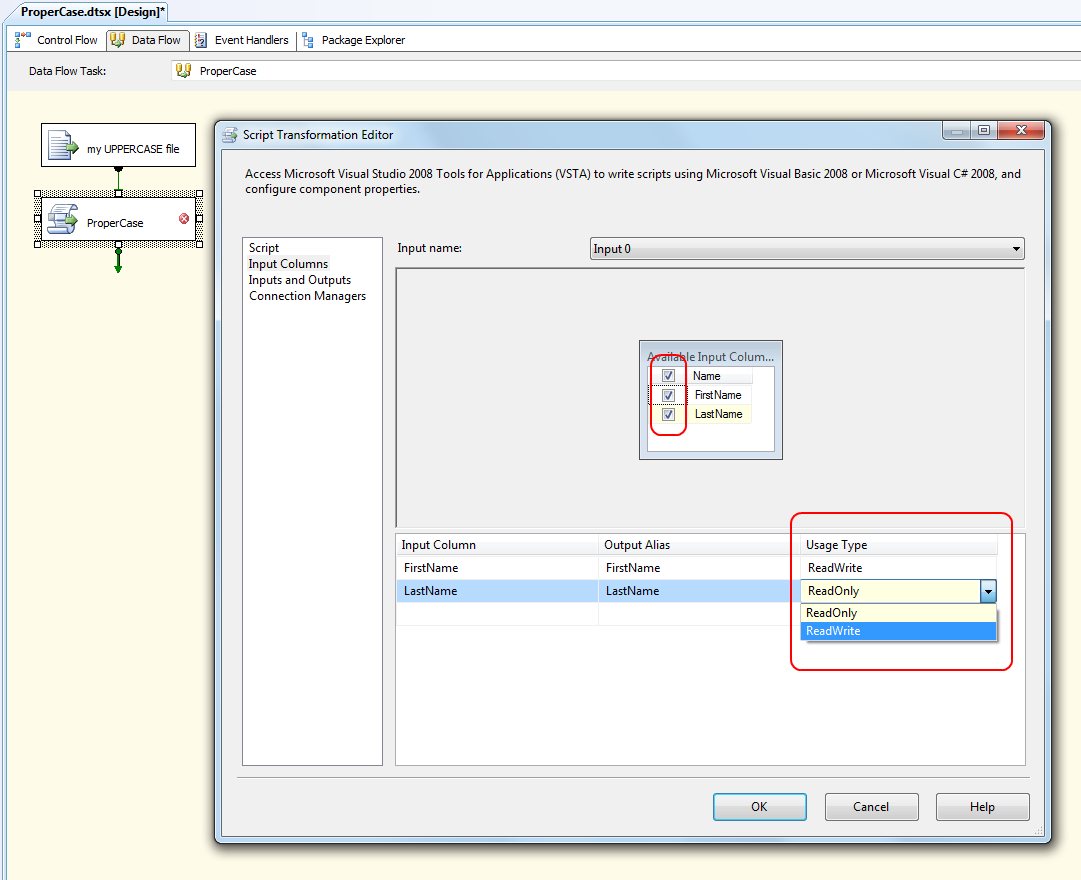
Task: Switch to the Data Flow tab
Action: (148, 40)
